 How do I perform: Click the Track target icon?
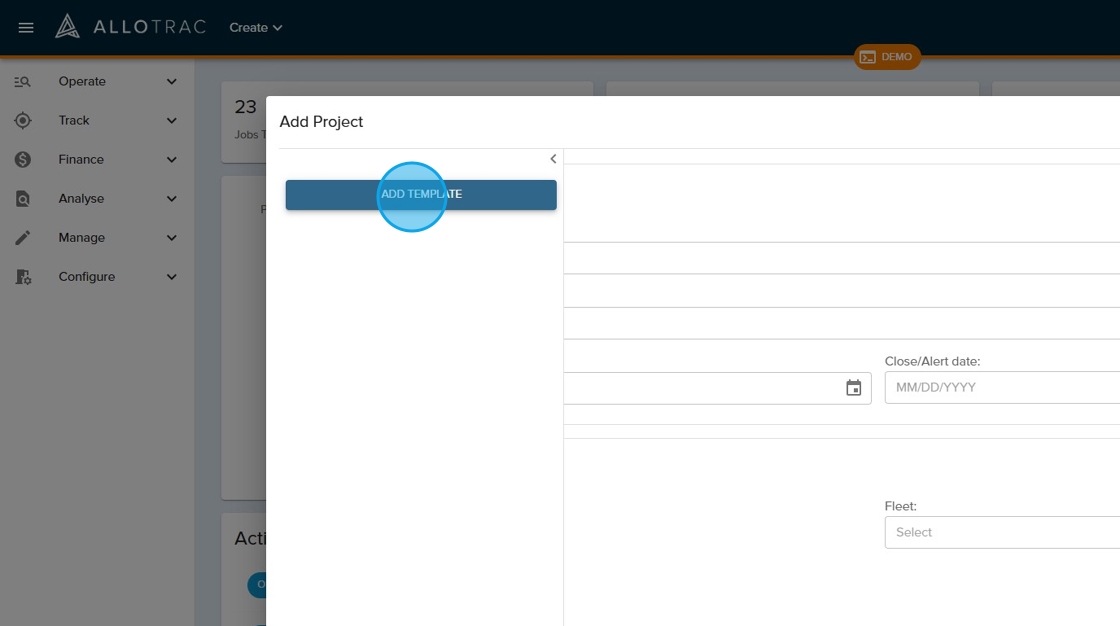(23, 121)
